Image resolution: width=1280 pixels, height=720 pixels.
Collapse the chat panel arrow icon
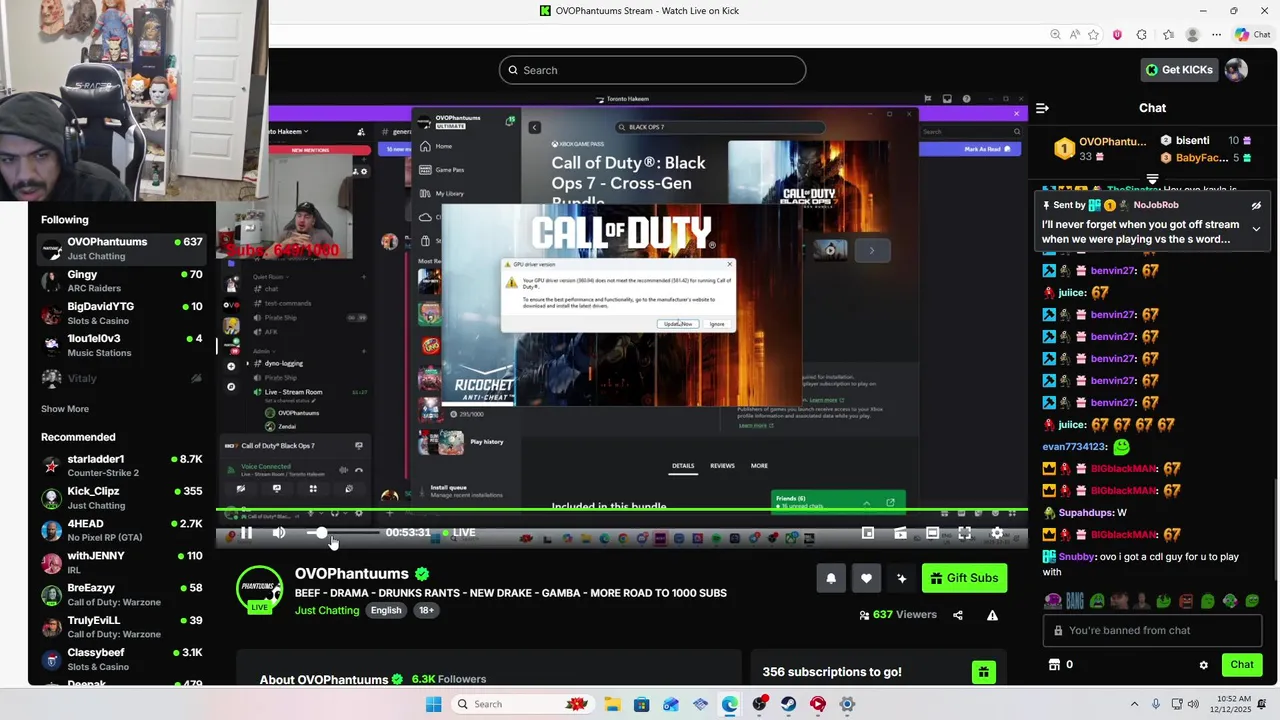[1042, 108]
